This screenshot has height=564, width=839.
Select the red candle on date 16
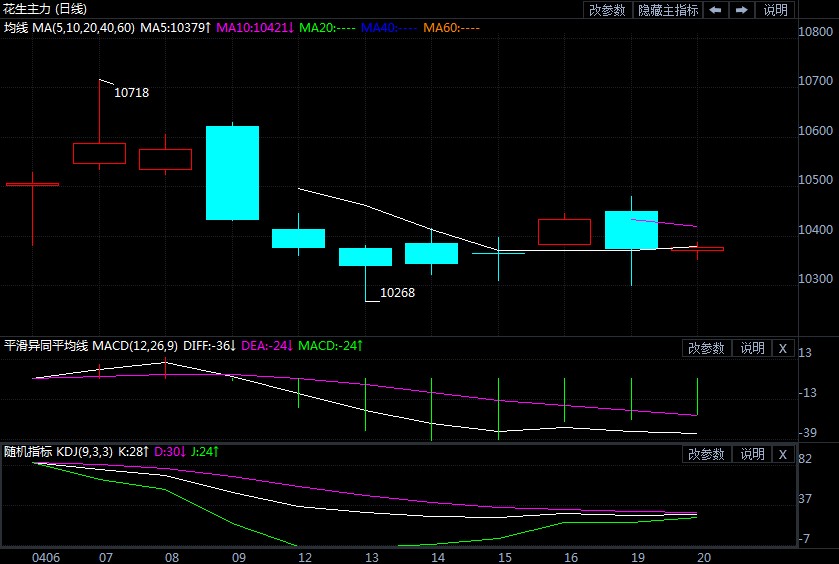[564, 231]
